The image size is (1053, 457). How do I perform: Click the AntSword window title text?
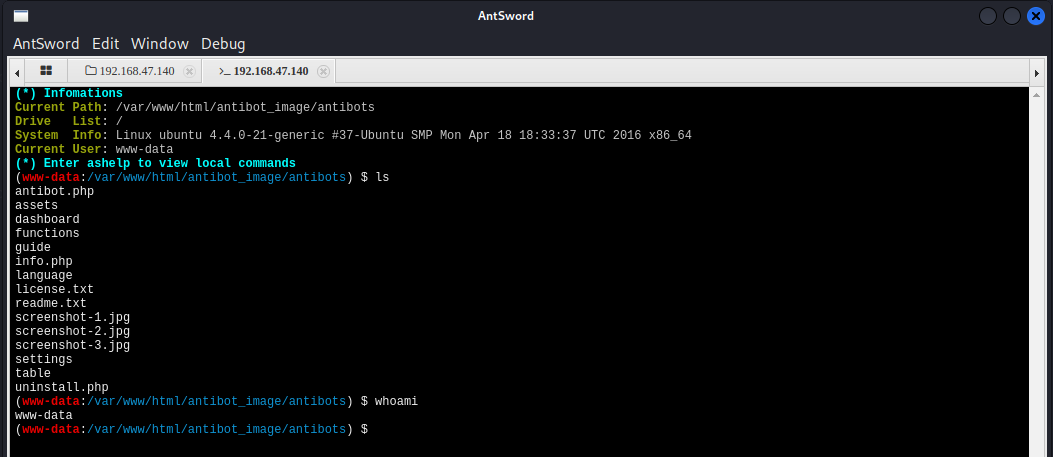506,15
